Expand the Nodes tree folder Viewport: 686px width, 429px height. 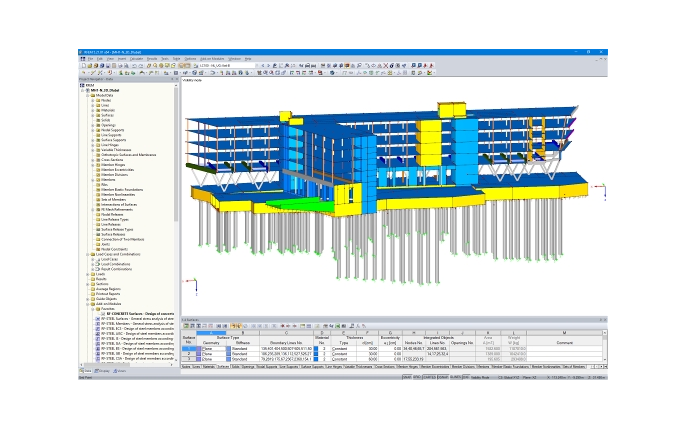(93, 100)
